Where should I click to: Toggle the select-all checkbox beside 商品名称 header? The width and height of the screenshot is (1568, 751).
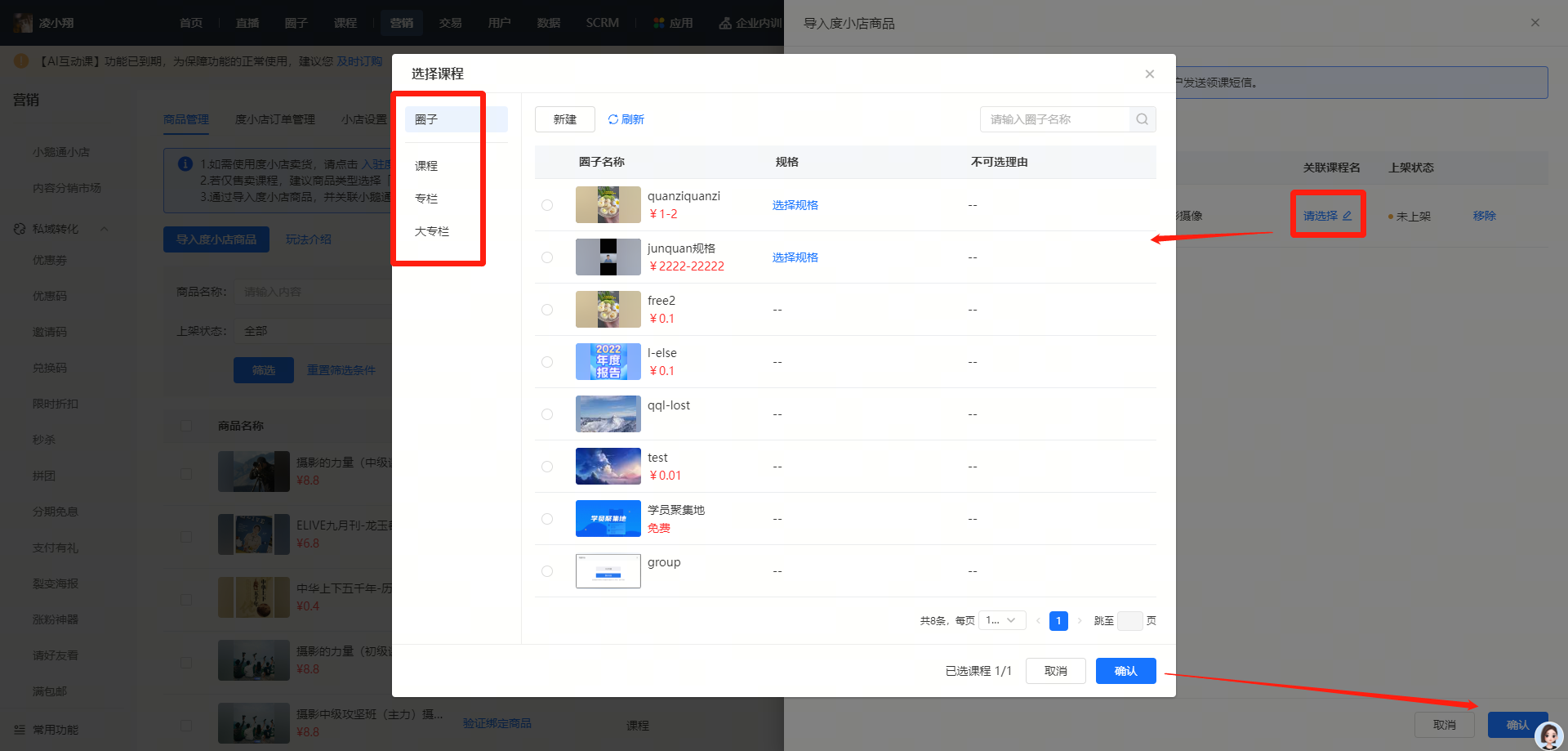click(186, 426)
